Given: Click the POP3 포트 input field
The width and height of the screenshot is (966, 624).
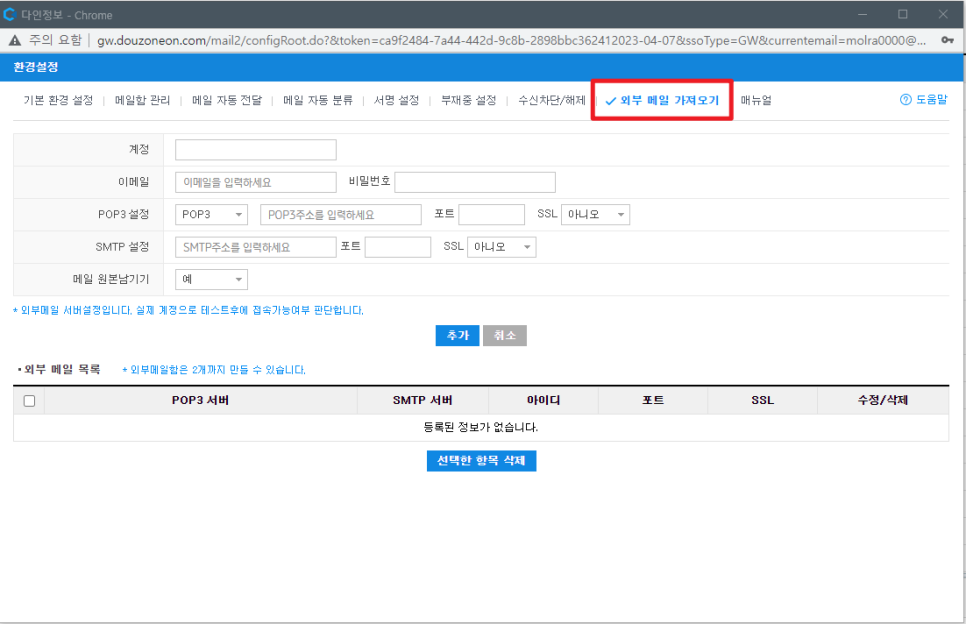Looking at the screenshot, I should tap(492, 214).
